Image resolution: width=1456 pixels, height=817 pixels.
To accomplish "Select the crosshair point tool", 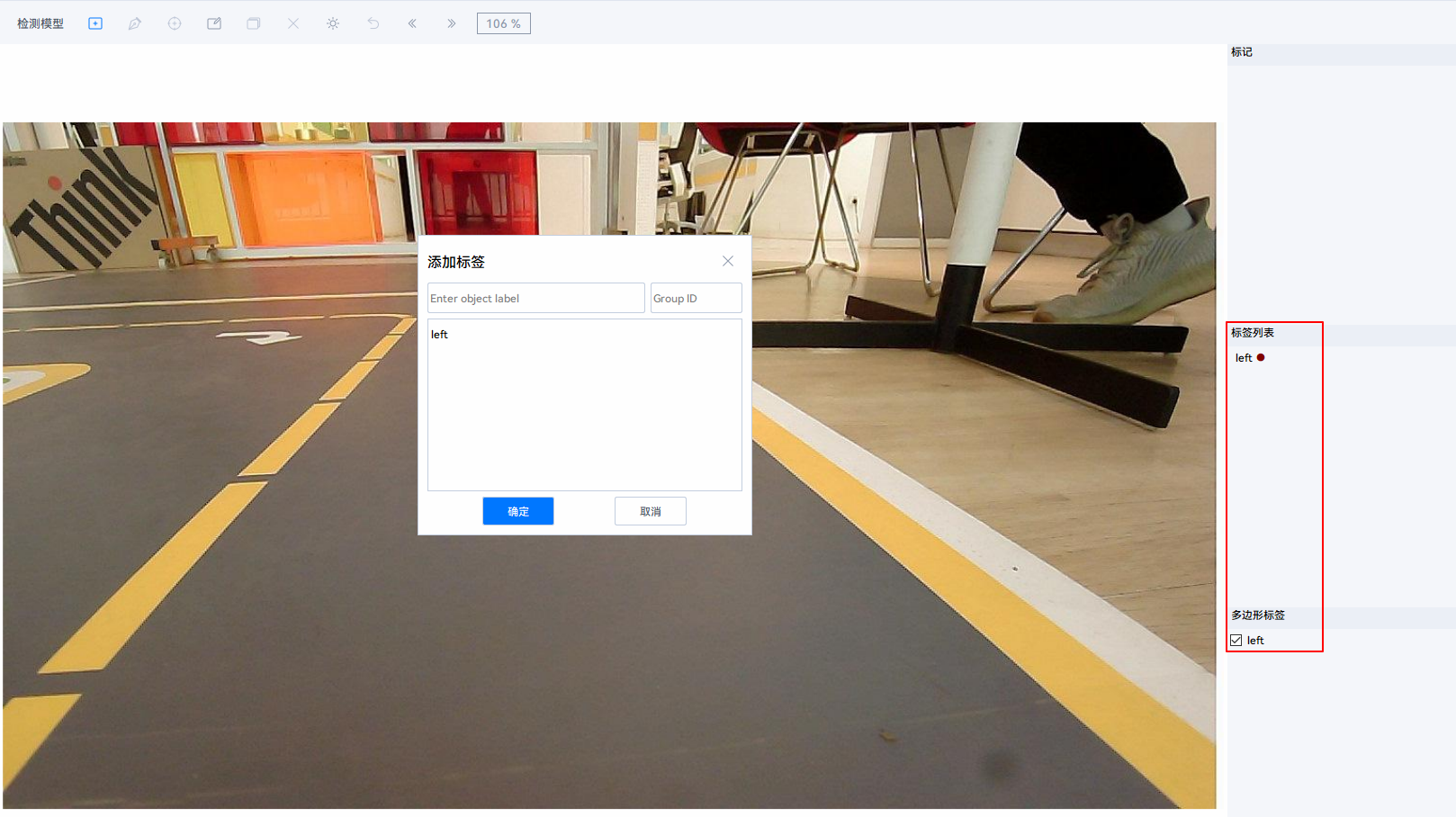I will (x=175, y=23).
